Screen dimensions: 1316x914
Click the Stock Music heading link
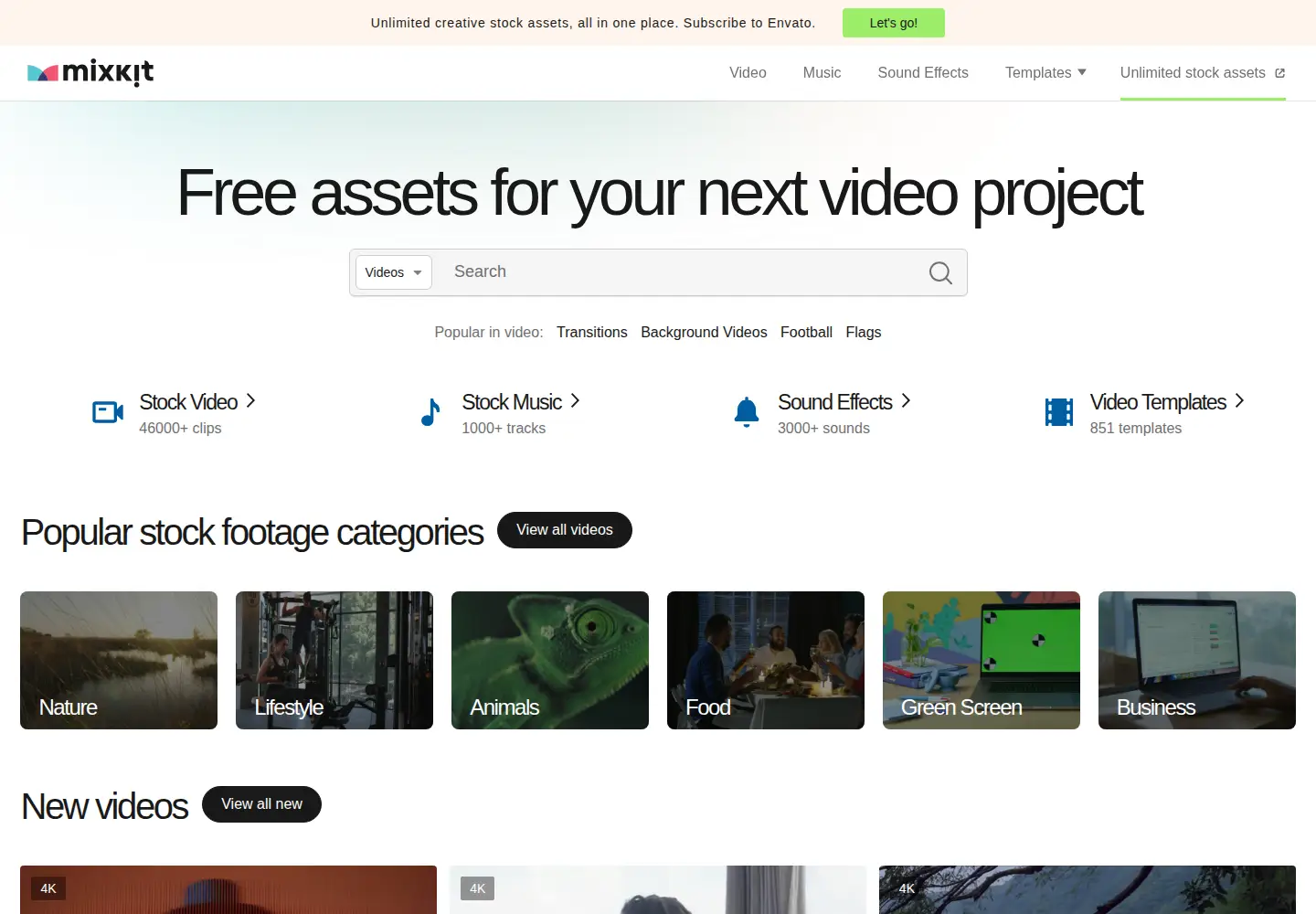[x=512, y=402]
